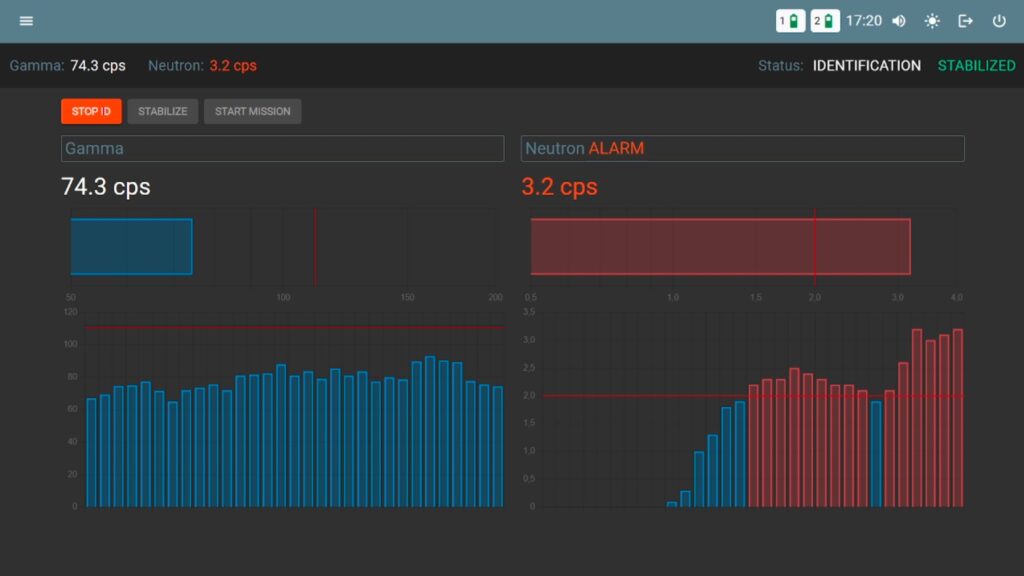Select the Gamma panel header
This screenshot has width=1024, height=576.
(x=282, y=148)
